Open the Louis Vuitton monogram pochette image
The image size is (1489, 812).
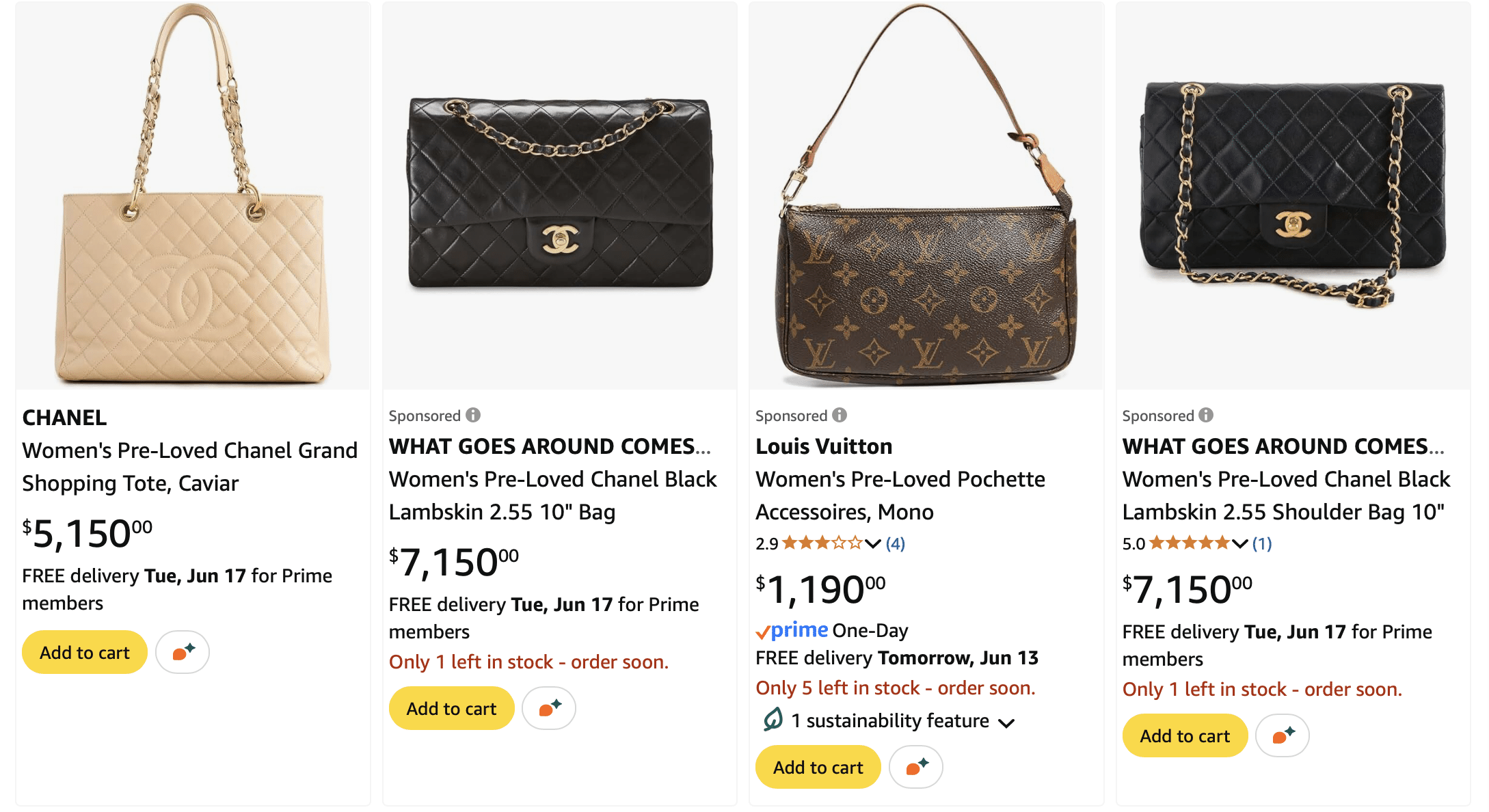click(926, 195)
